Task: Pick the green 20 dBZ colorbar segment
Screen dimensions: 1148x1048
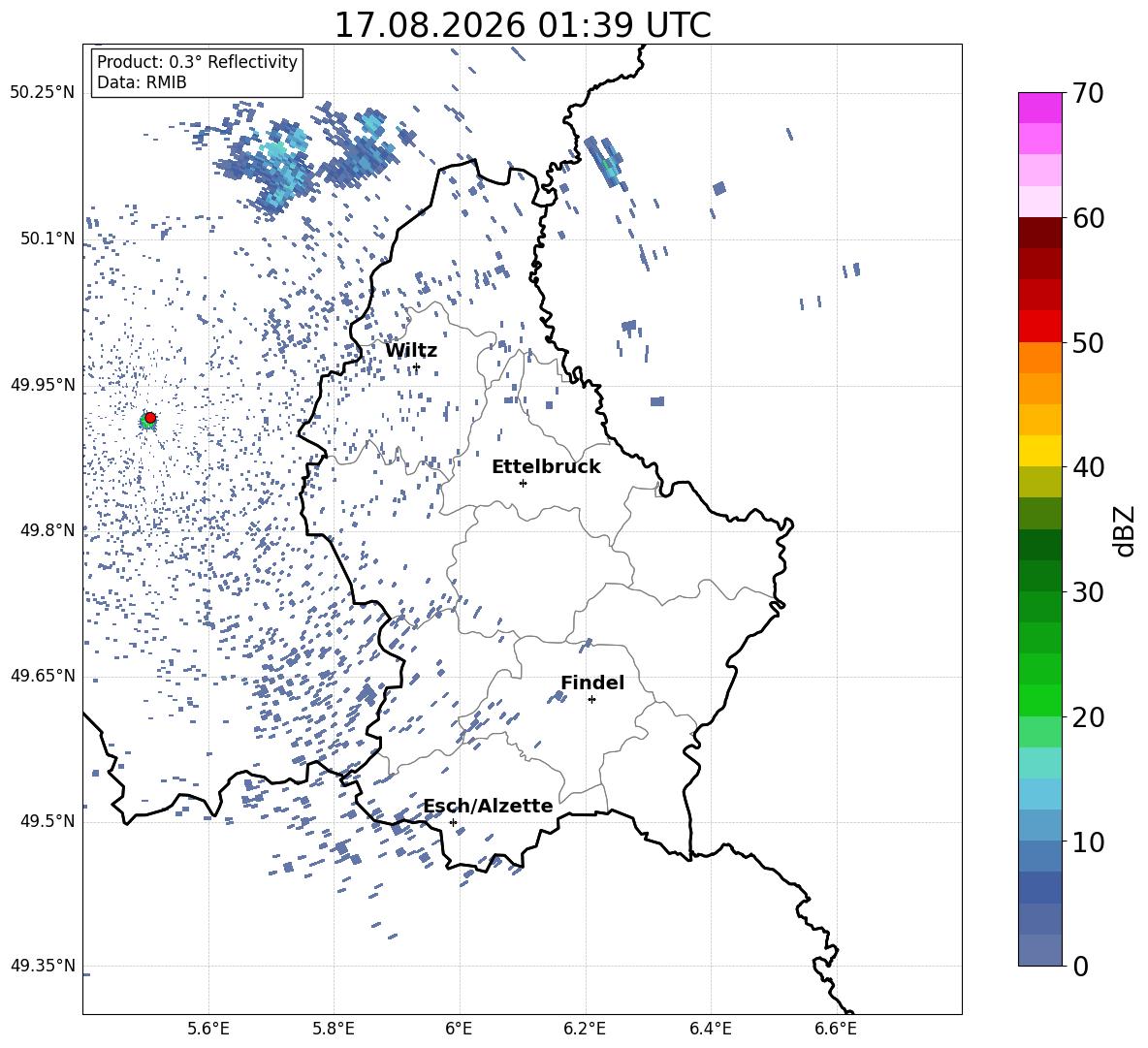Action: click(1039, 700)
